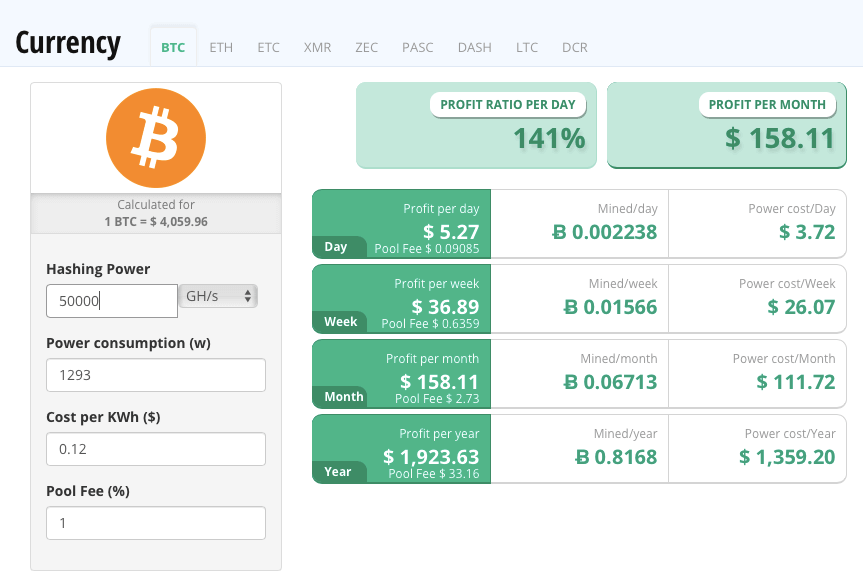This screenshot has height=571, width=863.
Task: Select the PASC currency tab
Action: pos(417,47)
